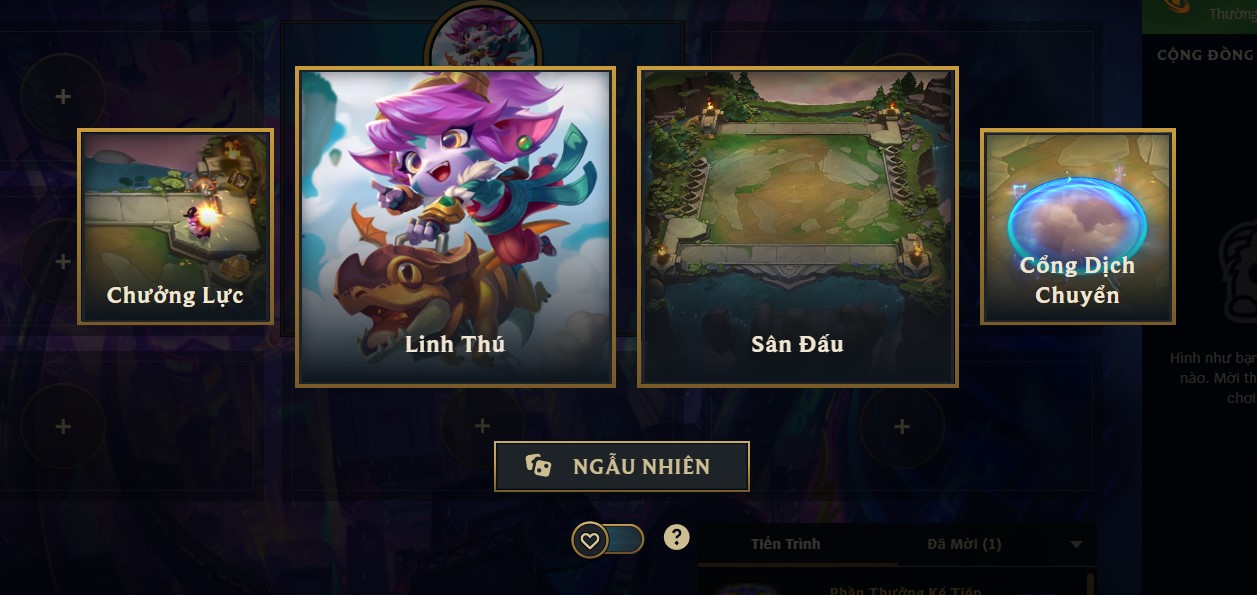Click the Ngẫu Nhiên randomize button
The height and width of the screenshot is (595, 1257).
(622, 466)
